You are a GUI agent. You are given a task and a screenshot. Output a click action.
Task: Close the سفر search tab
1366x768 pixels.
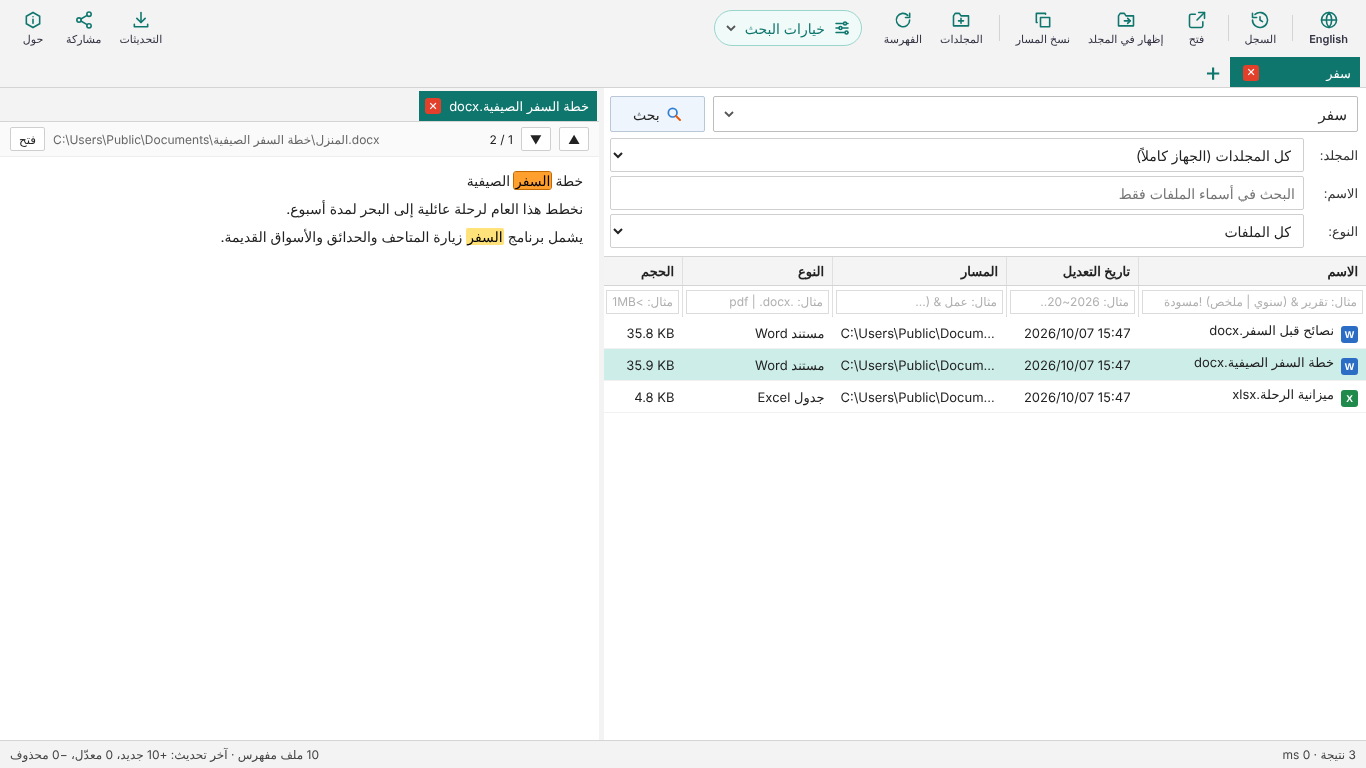point(1251,73)
